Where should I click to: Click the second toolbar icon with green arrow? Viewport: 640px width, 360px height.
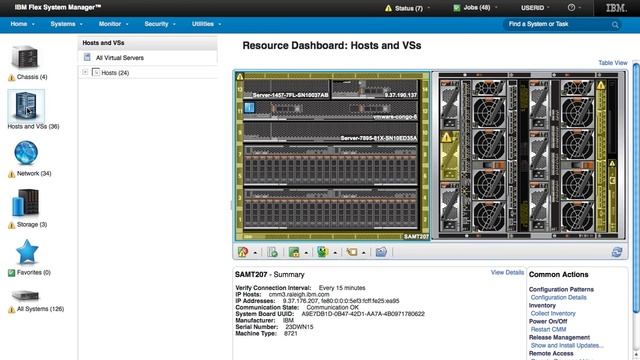point(272,252)
